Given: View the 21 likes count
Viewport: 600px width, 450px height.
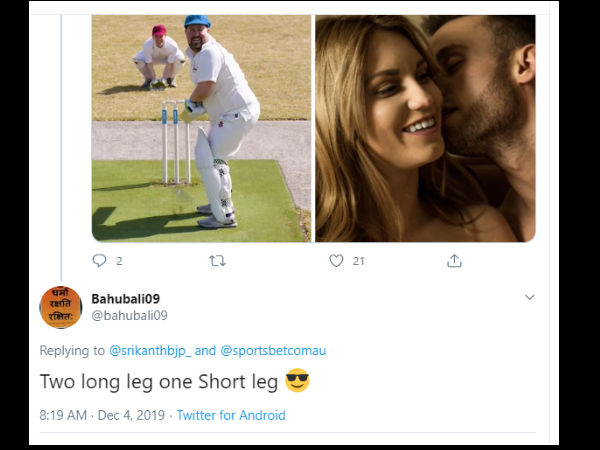Looking at the screenshot, I should [x=357, y=261].
